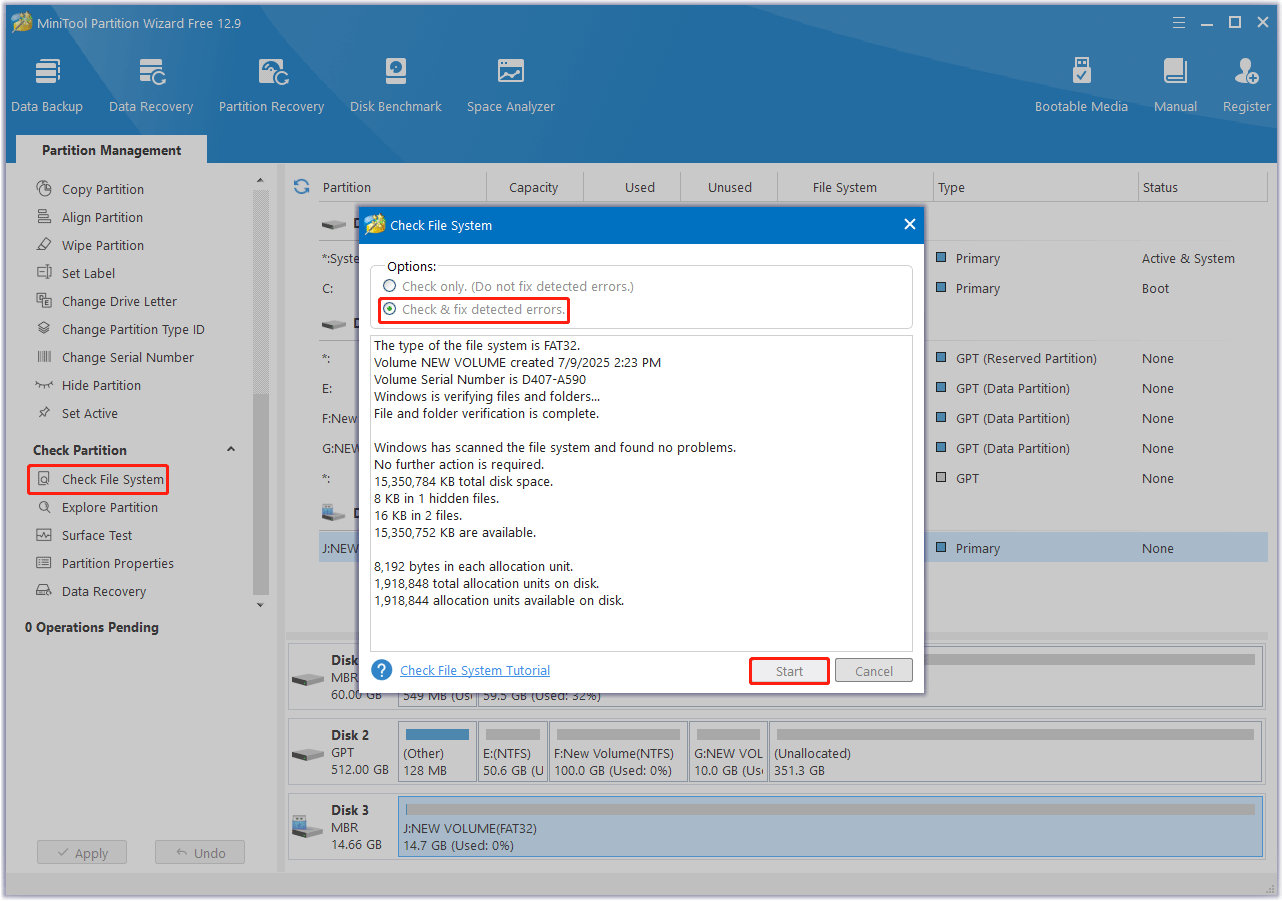This screenshot has height=901, width=1282.
Task: Select Copy Partition in sidebar
Action: pos(103,189)
